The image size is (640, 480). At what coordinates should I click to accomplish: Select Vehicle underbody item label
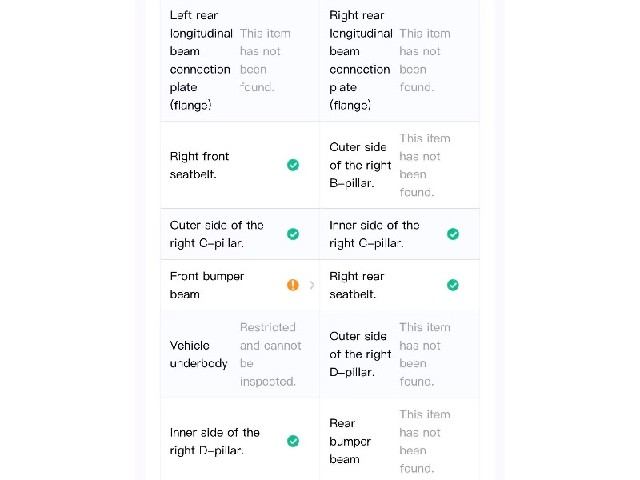[199, 354]
